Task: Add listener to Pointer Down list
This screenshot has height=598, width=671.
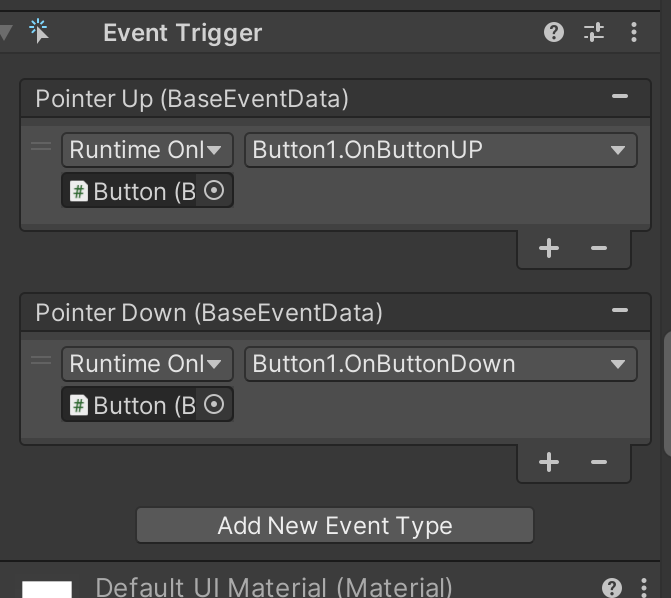Action: tap(549, 462)
